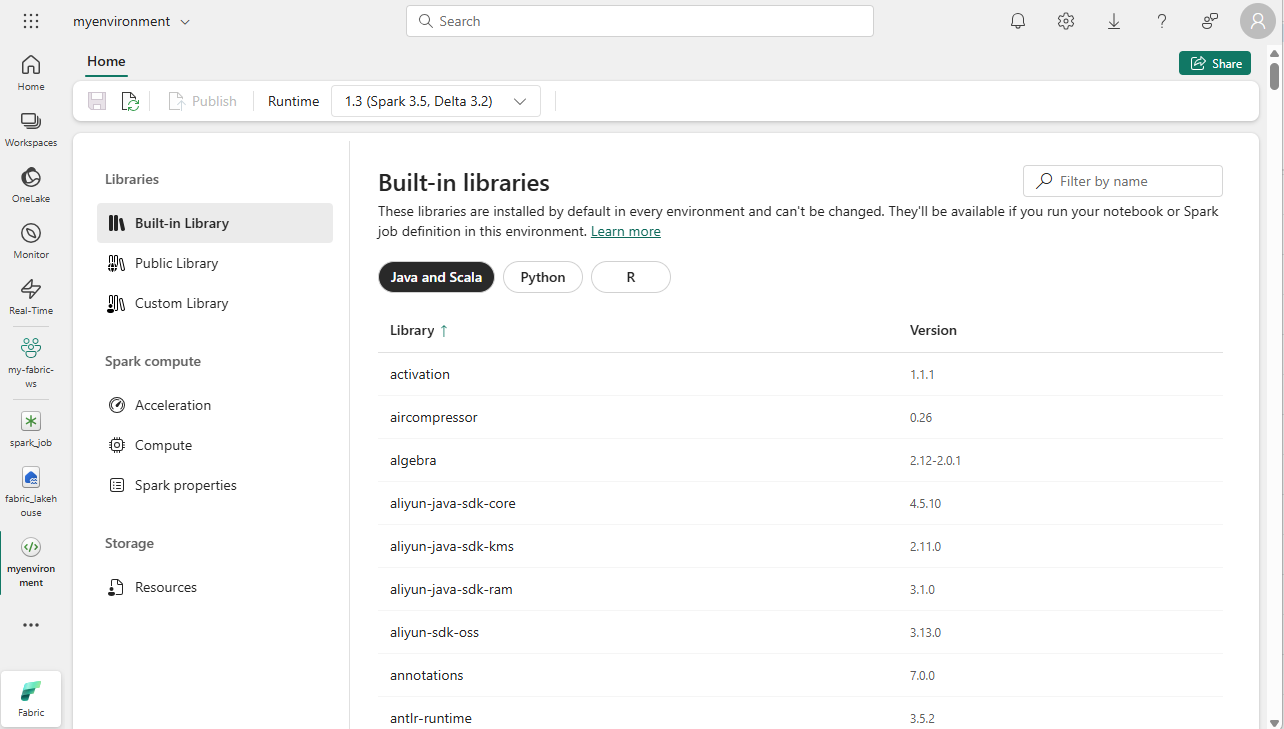Select Custom Library in side panel
Viewport: 1284px width, 729px height.
(x=215, y=303)
